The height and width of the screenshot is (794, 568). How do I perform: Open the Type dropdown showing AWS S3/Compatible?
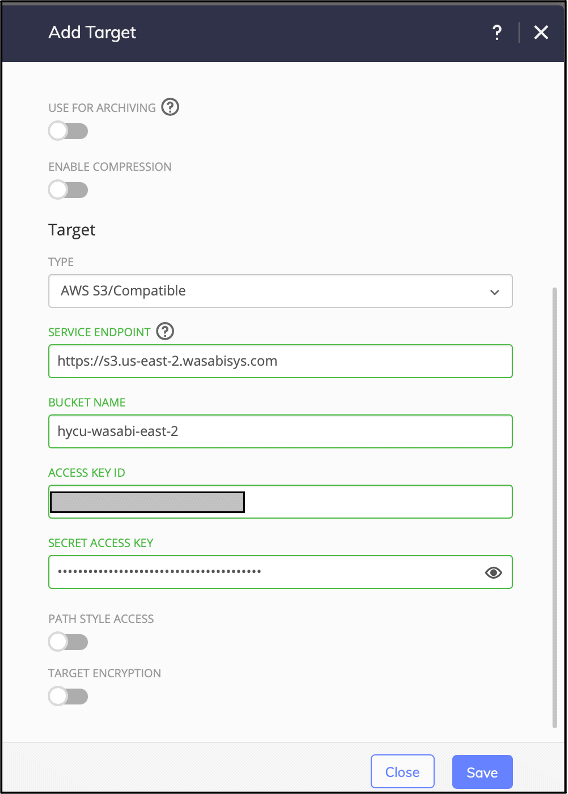(280, 291)
